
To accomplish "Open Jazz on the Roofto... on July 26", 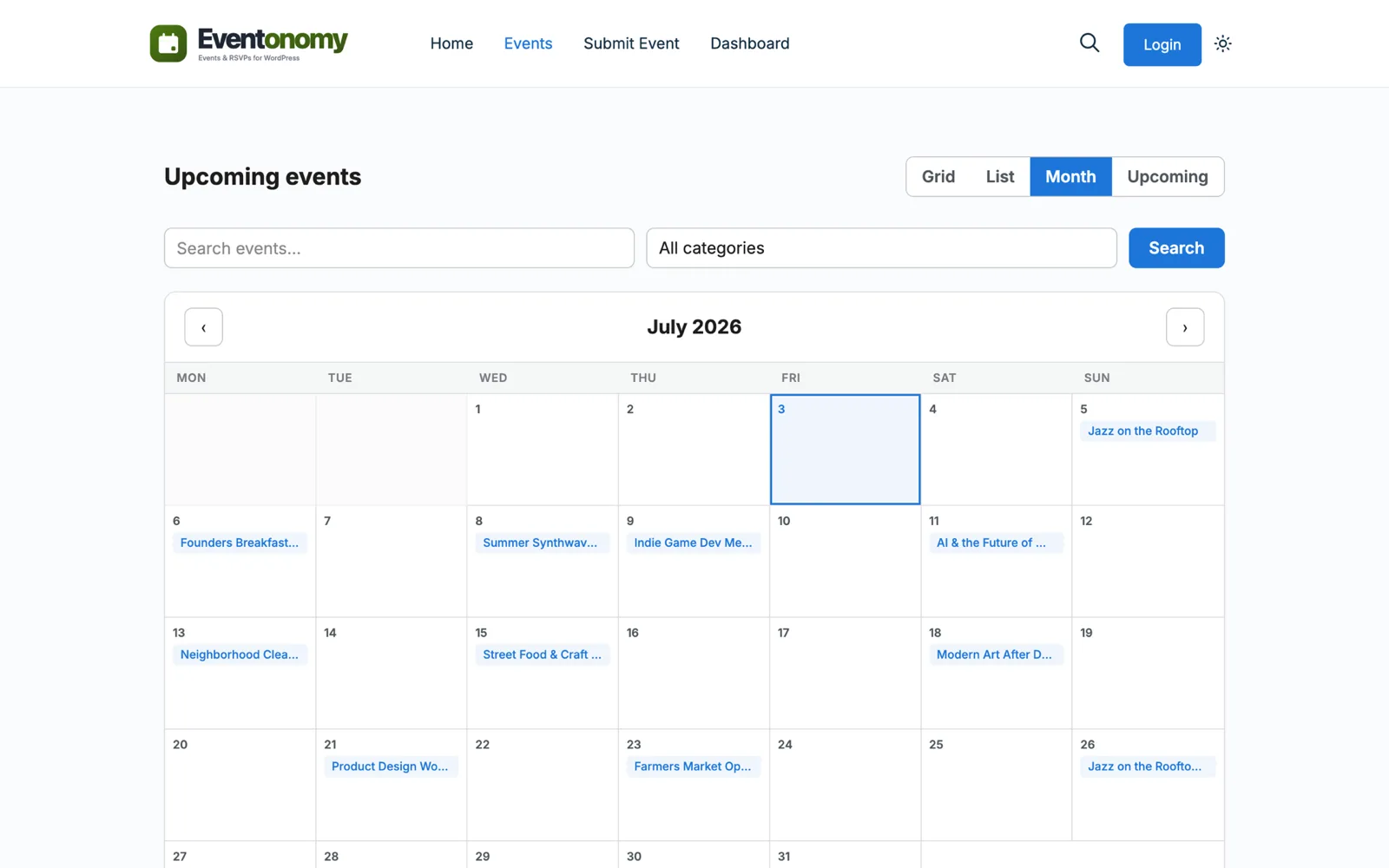I will pos(1147,766).
